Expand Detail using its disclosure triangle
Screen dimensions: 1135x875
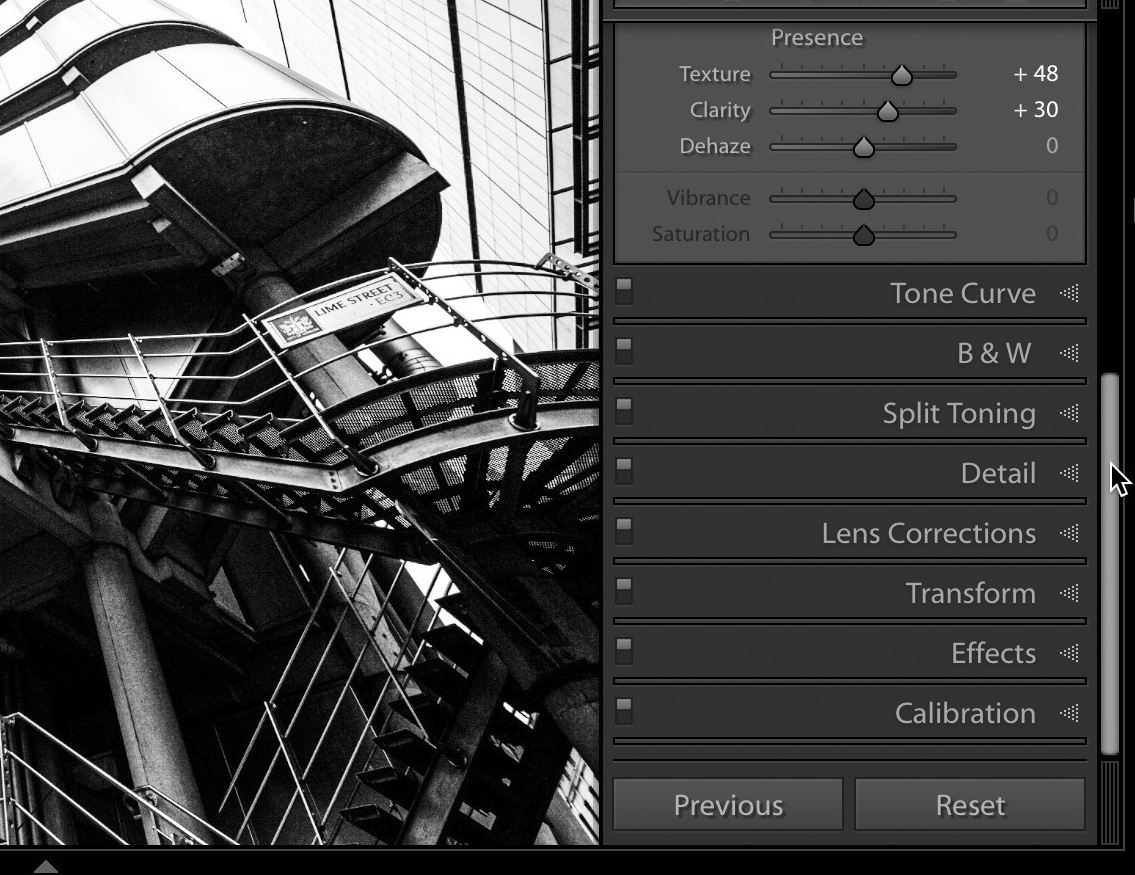1070,473
